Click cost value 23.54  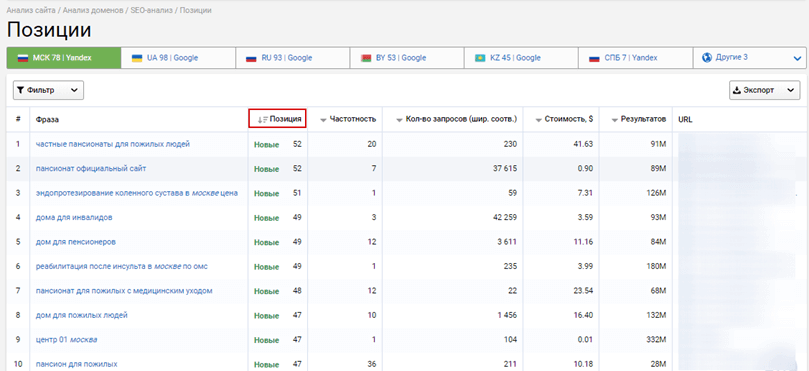(583, 291)
